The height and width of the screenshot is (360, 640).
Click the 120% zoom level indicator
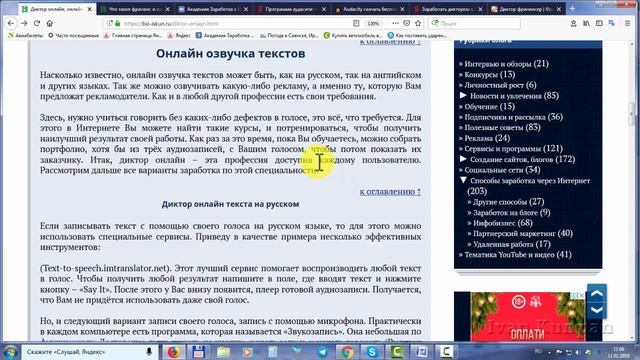click(373, 23)
